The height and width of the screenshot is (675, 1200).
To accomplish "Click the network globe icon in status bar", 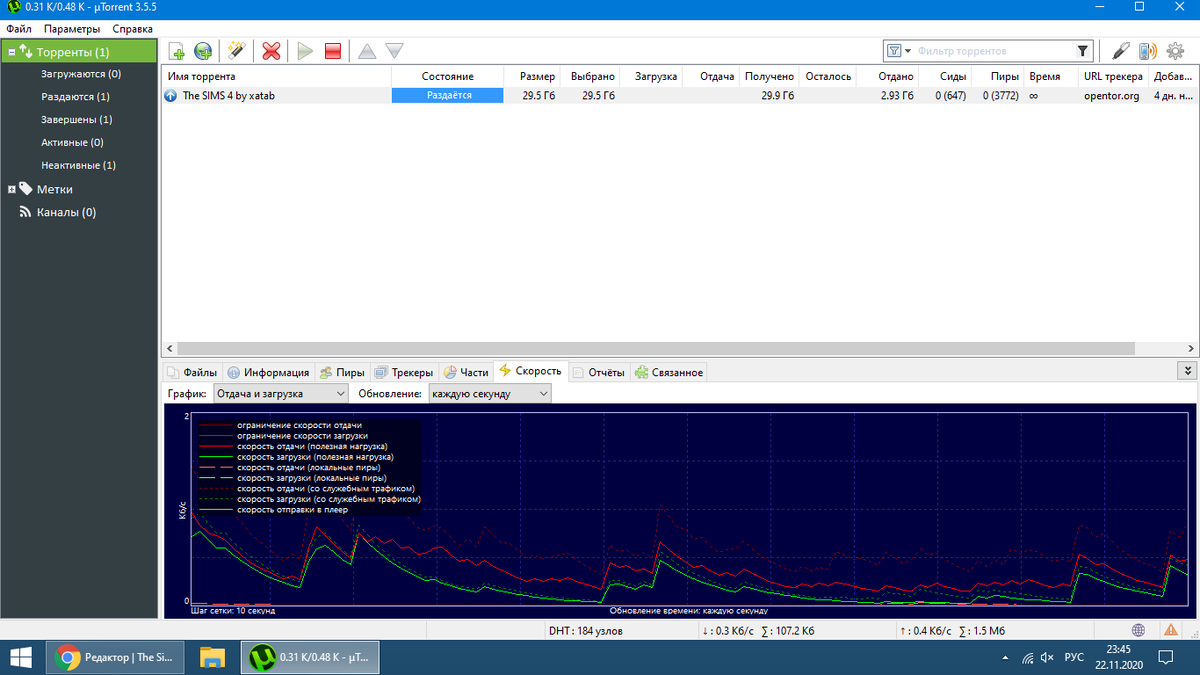I will [x=1138, y=630].
